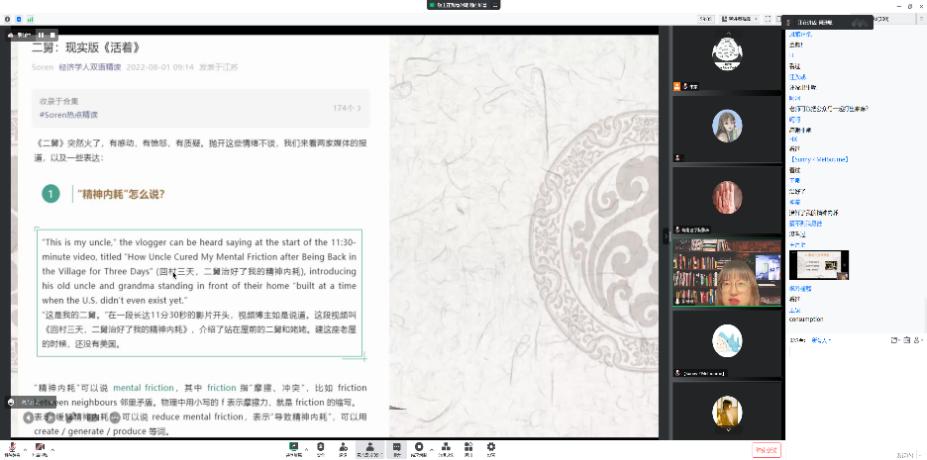Stop the recording with the square icon

[52, 35]
